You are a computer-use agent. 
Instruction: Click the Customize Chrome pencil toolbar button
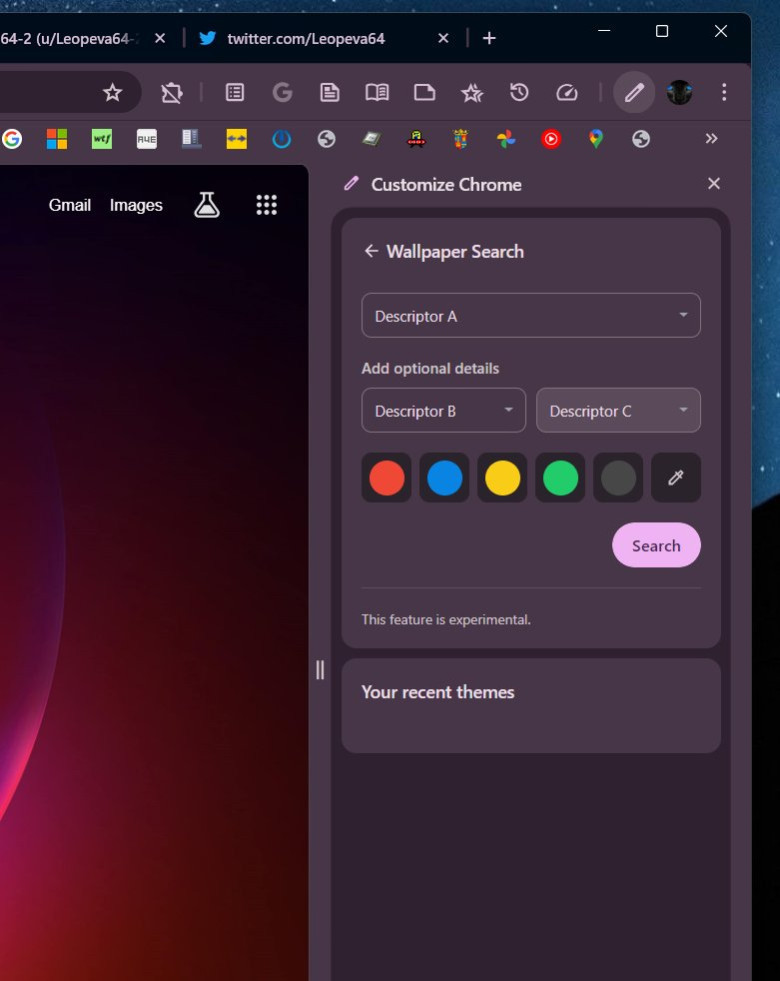tap(634, 93)
